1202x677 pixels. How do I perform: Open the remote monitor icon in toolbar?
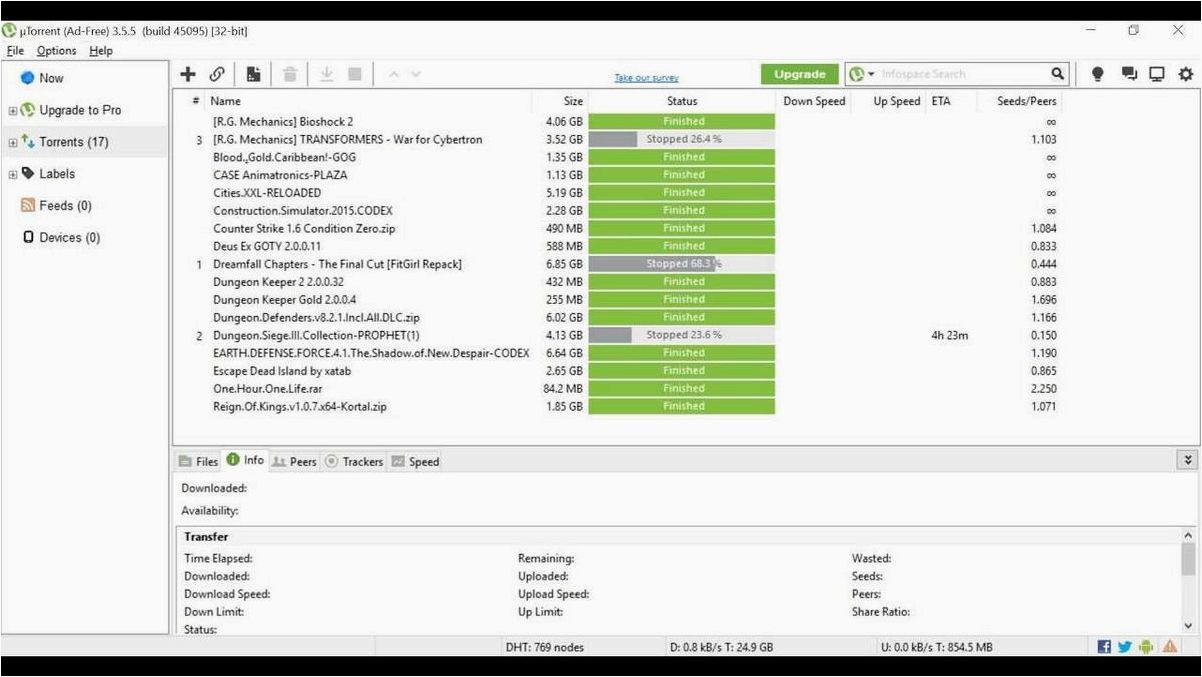pos(1157,74)
